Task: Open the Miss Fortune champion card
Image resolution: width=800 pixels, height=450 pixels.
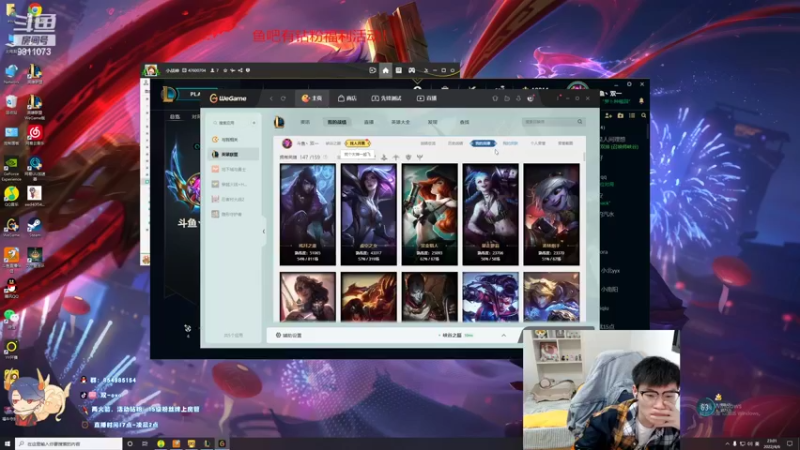Action: point(430,214)
